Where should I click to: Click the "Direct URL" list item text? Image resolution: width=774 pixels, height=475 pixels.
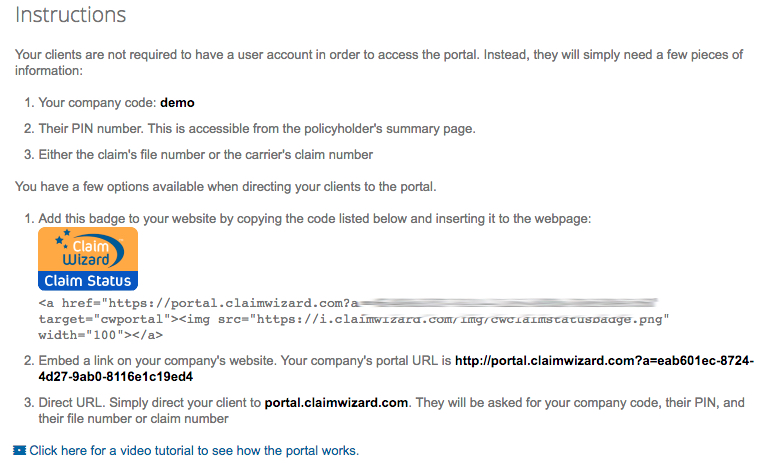pos(391,411)
